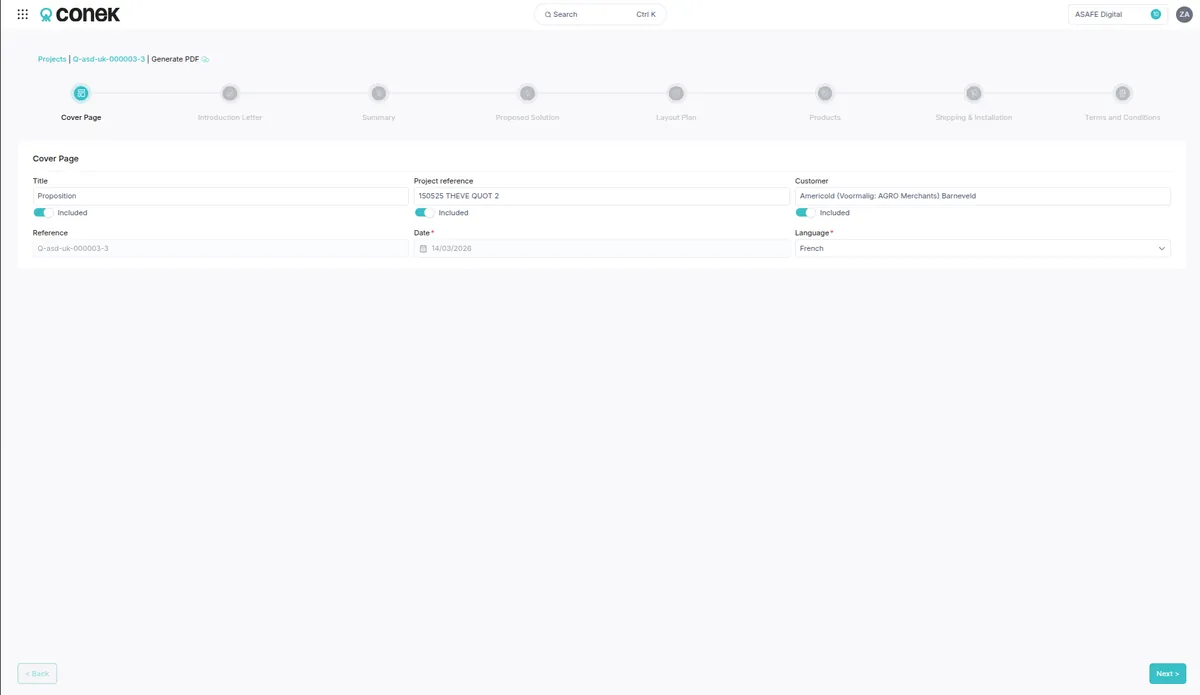1200x695 pixels.
Task: Click the Back button
Action: point(37,674)
